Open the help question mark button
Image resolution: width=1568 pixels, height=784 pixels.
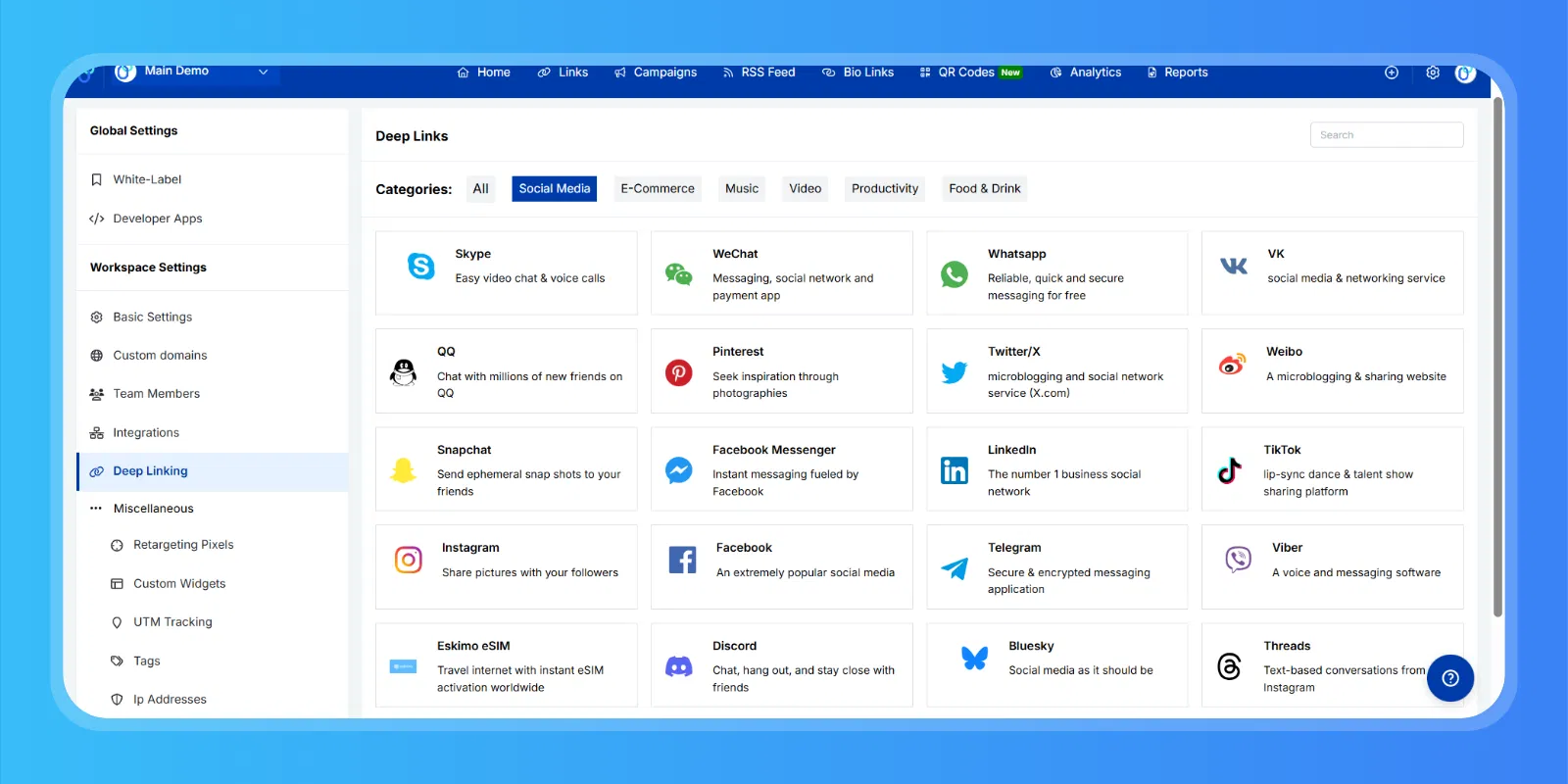pos(1450,678)
